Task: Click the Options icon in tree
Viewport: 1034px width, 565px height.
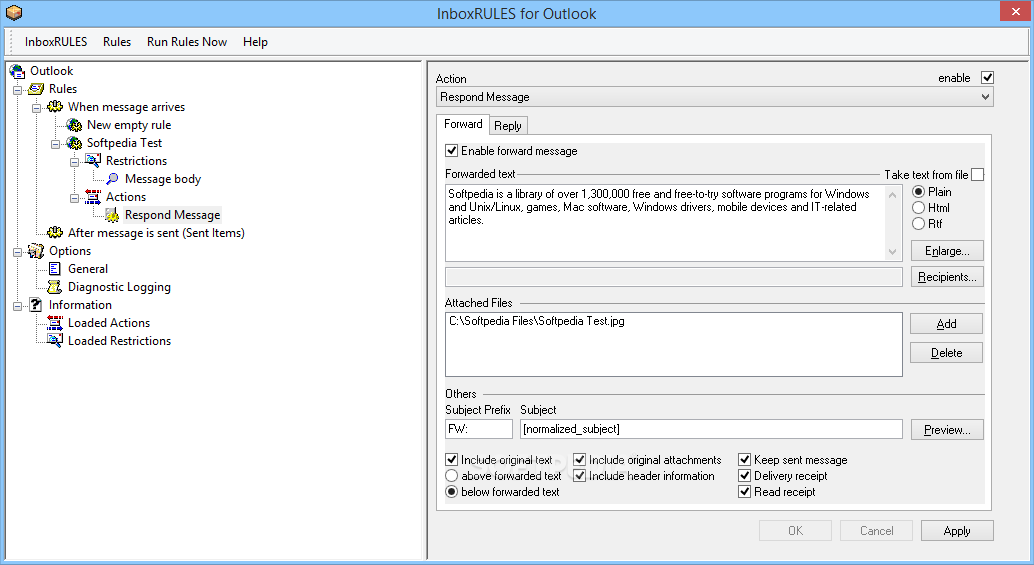Action: 36,251
